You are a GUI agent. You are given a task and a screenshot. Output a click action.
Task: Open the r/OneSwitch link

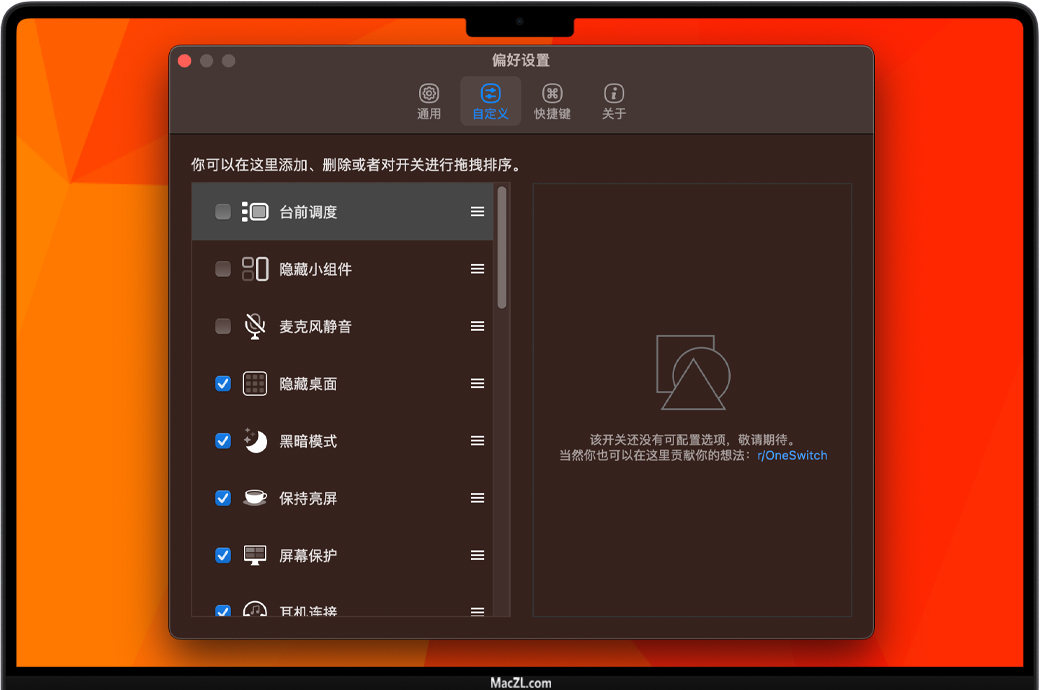[792, 455]
